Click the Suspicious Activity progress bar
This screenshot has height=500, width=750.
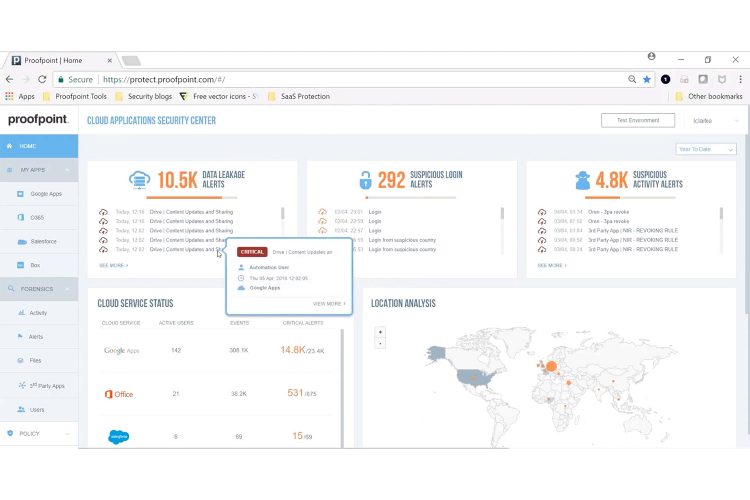point(629,197)
